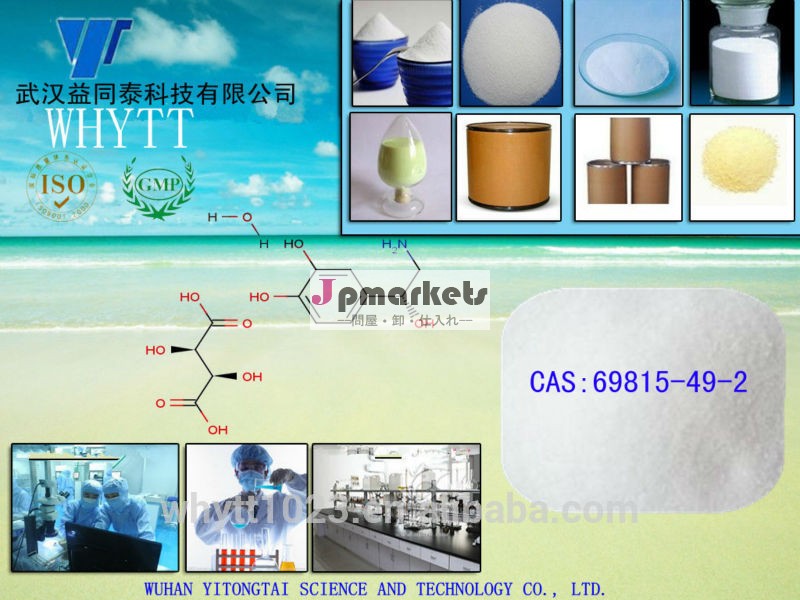
Task: Click the white WHYTT brand text
Action: [x=119, y=128]
